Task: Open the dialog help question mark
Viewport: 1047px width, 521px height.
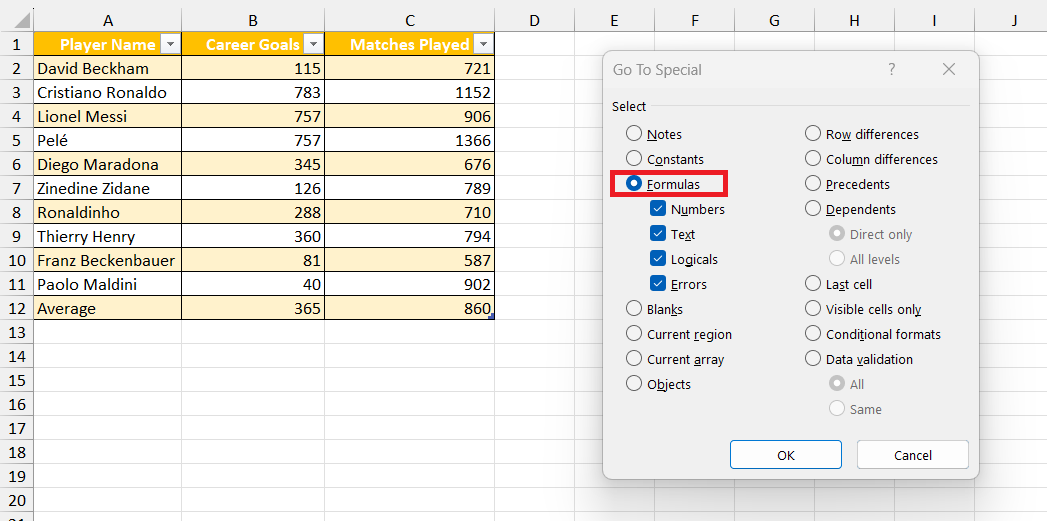Action: 891,69
